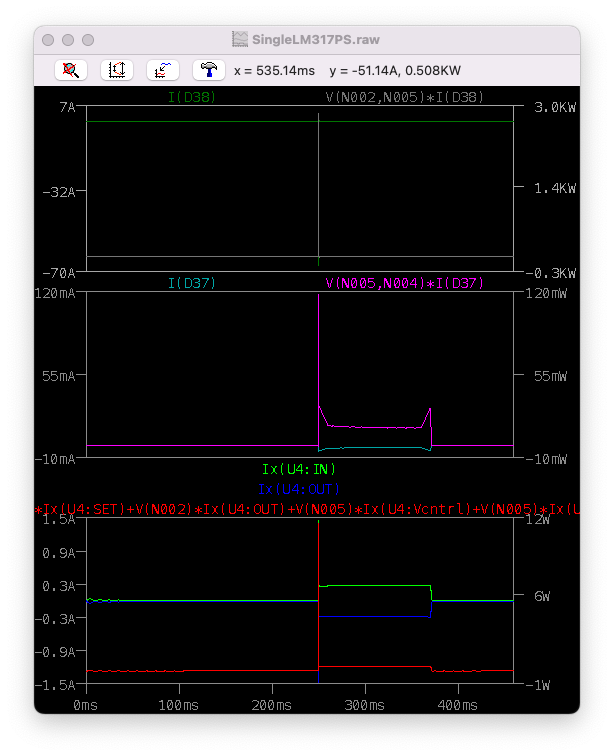Click the I(D38) trace label
The height and width of the screenshot is (756, 614).
pyautogui.click(x=191, y=97)
